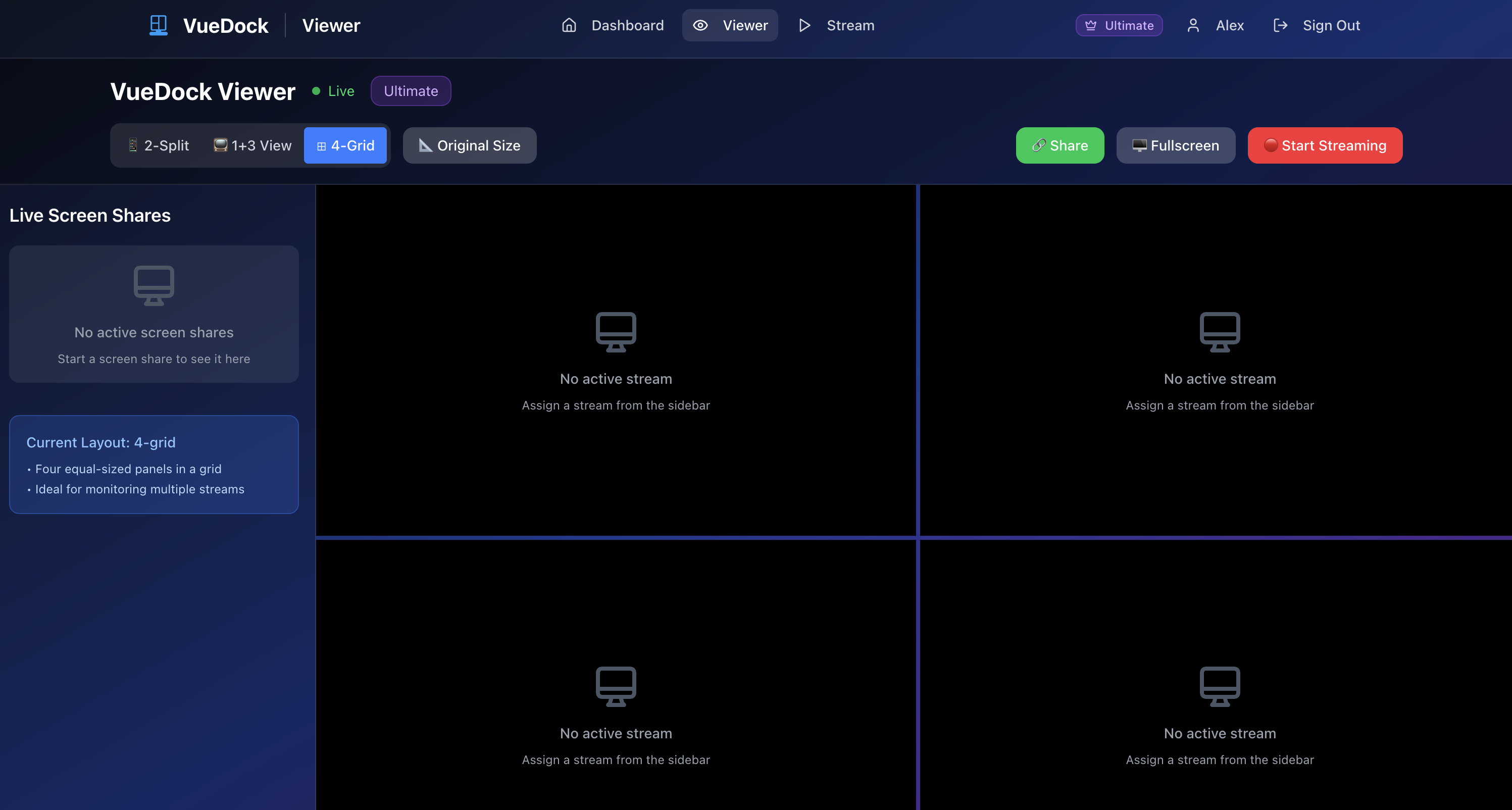Select the 4-Grid layout option
Viewport: 1512px width, 810px height.
[345, 145]
